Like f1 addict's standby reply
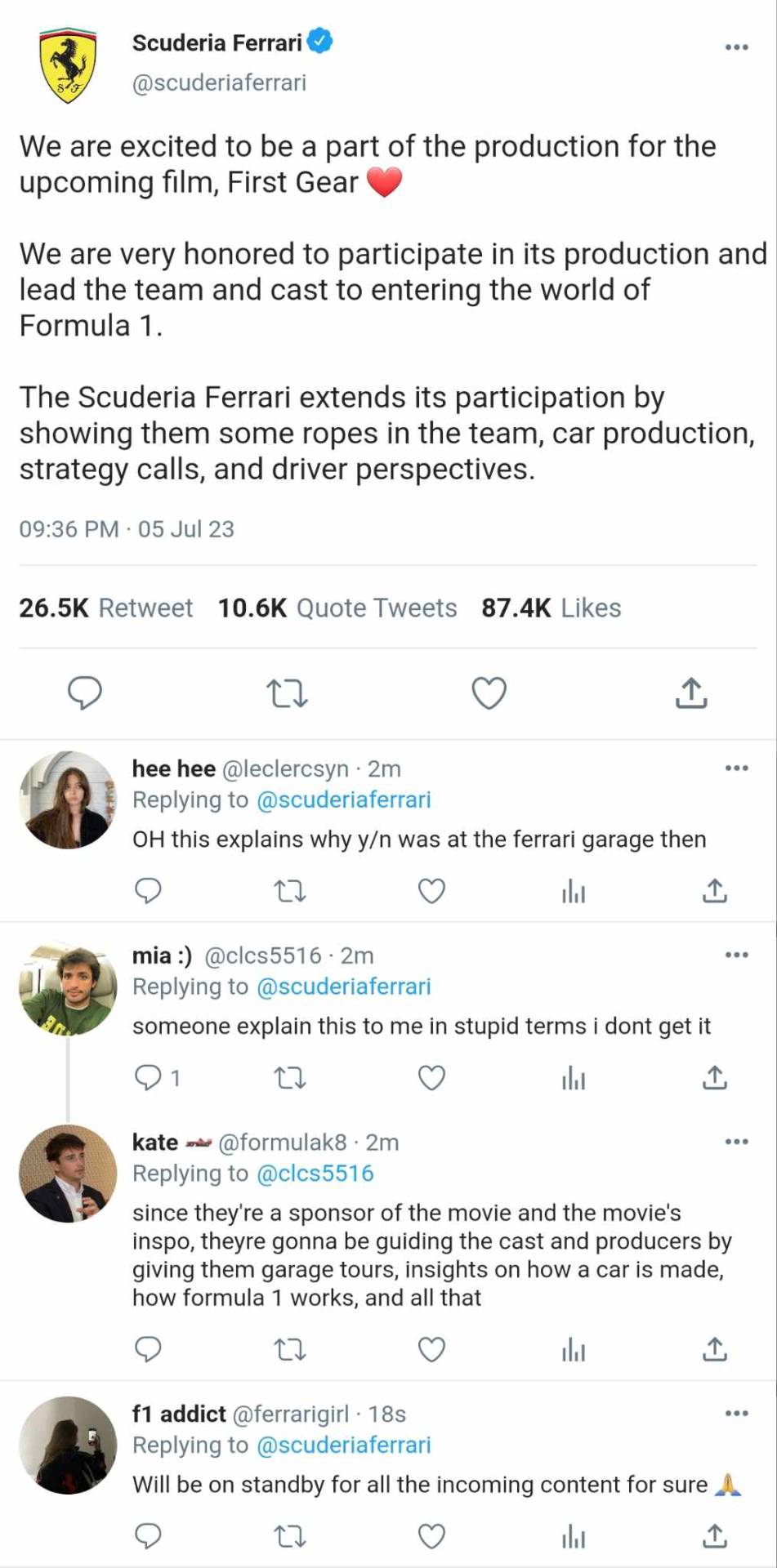 (x=431, y=1536)
